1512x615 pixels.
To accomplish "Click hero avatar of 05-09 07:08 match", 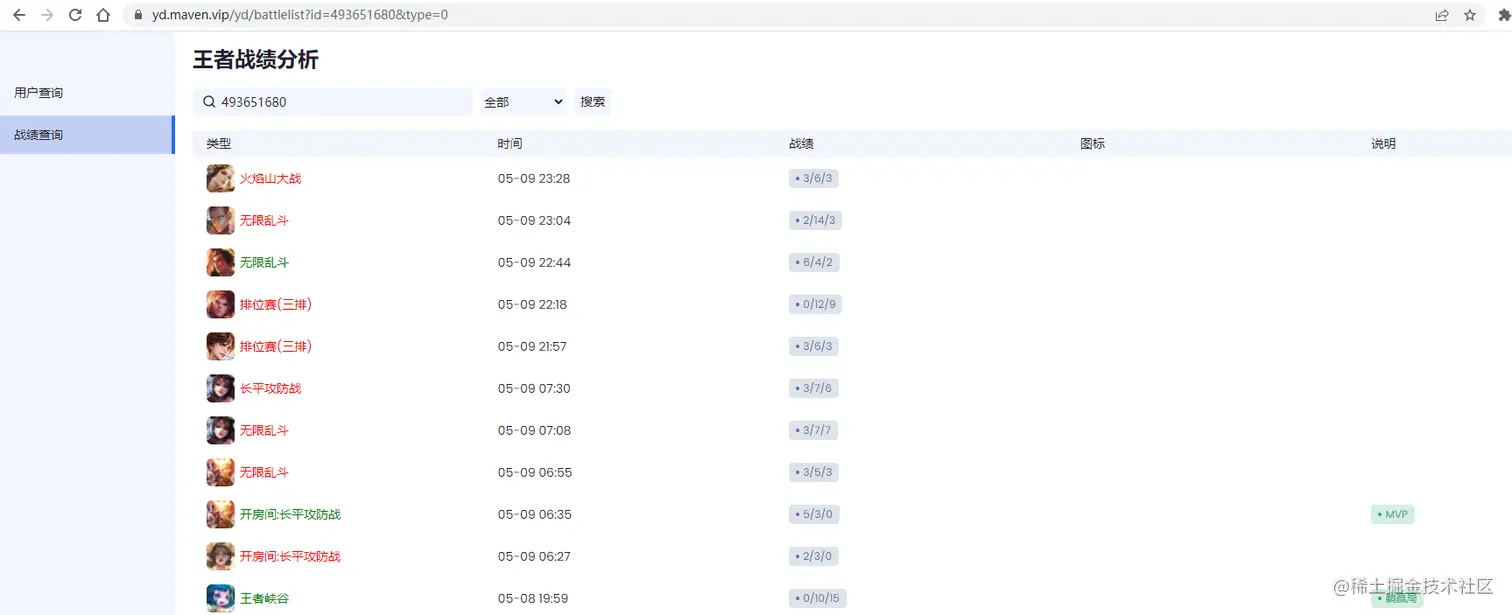I will coord(220,430).
